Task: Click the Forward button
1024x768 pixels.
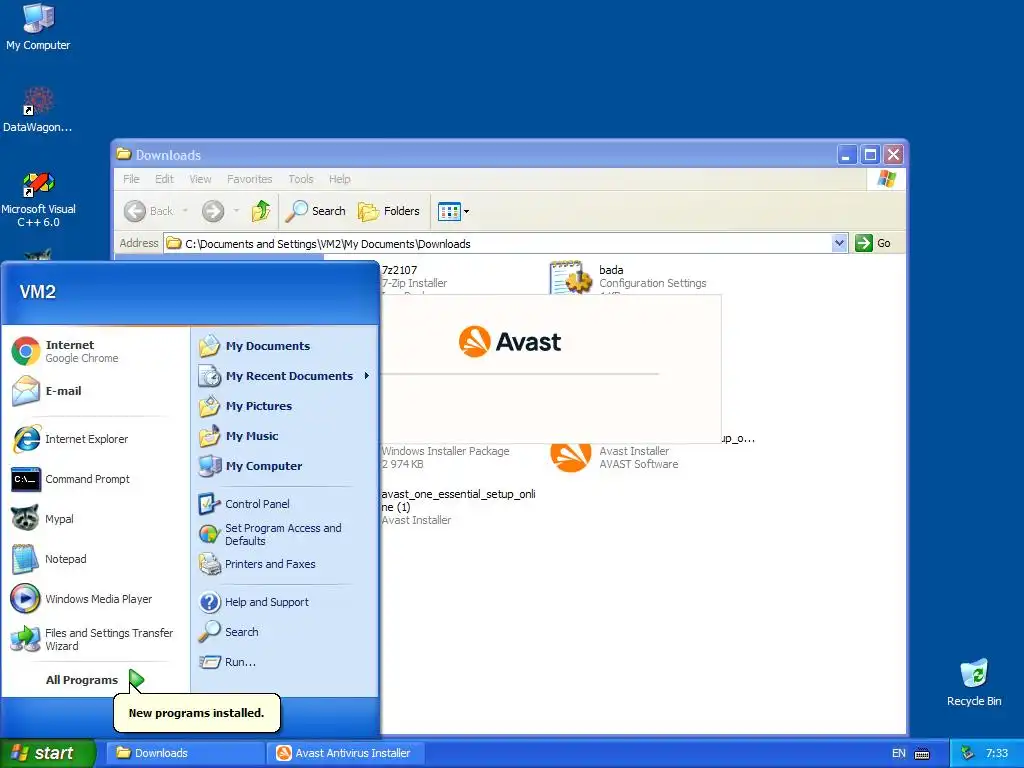Action: [x=213, y=211]
